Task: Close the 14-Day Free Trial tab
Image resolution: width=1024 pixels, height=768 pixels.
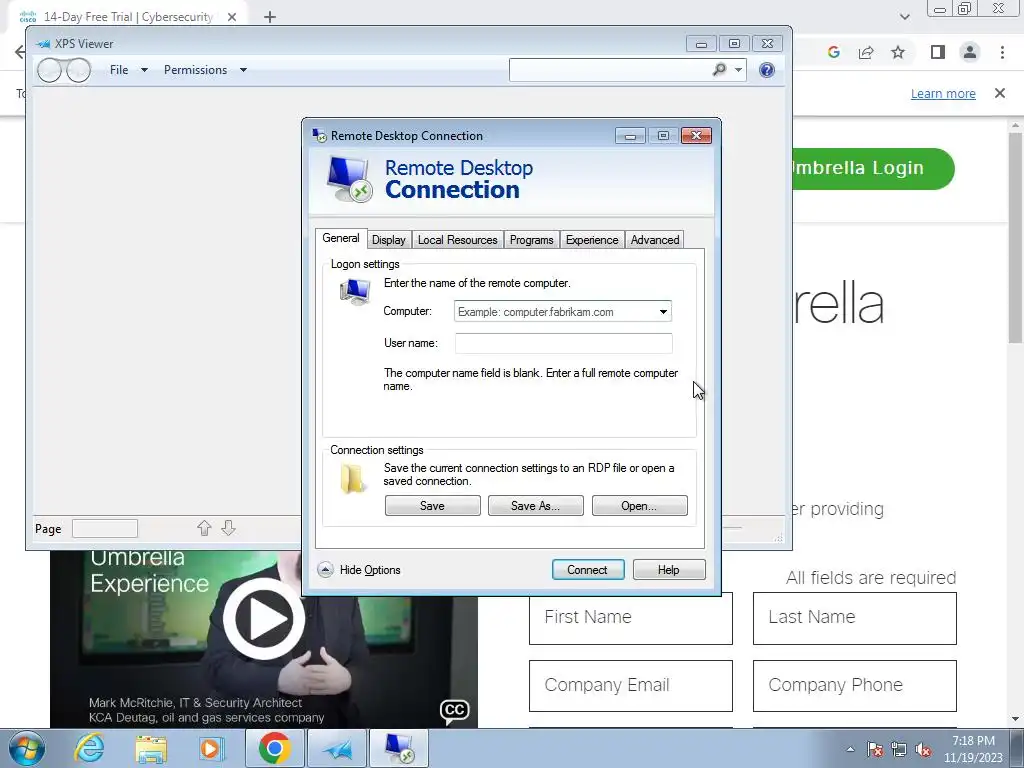Action: coord(232,17)
